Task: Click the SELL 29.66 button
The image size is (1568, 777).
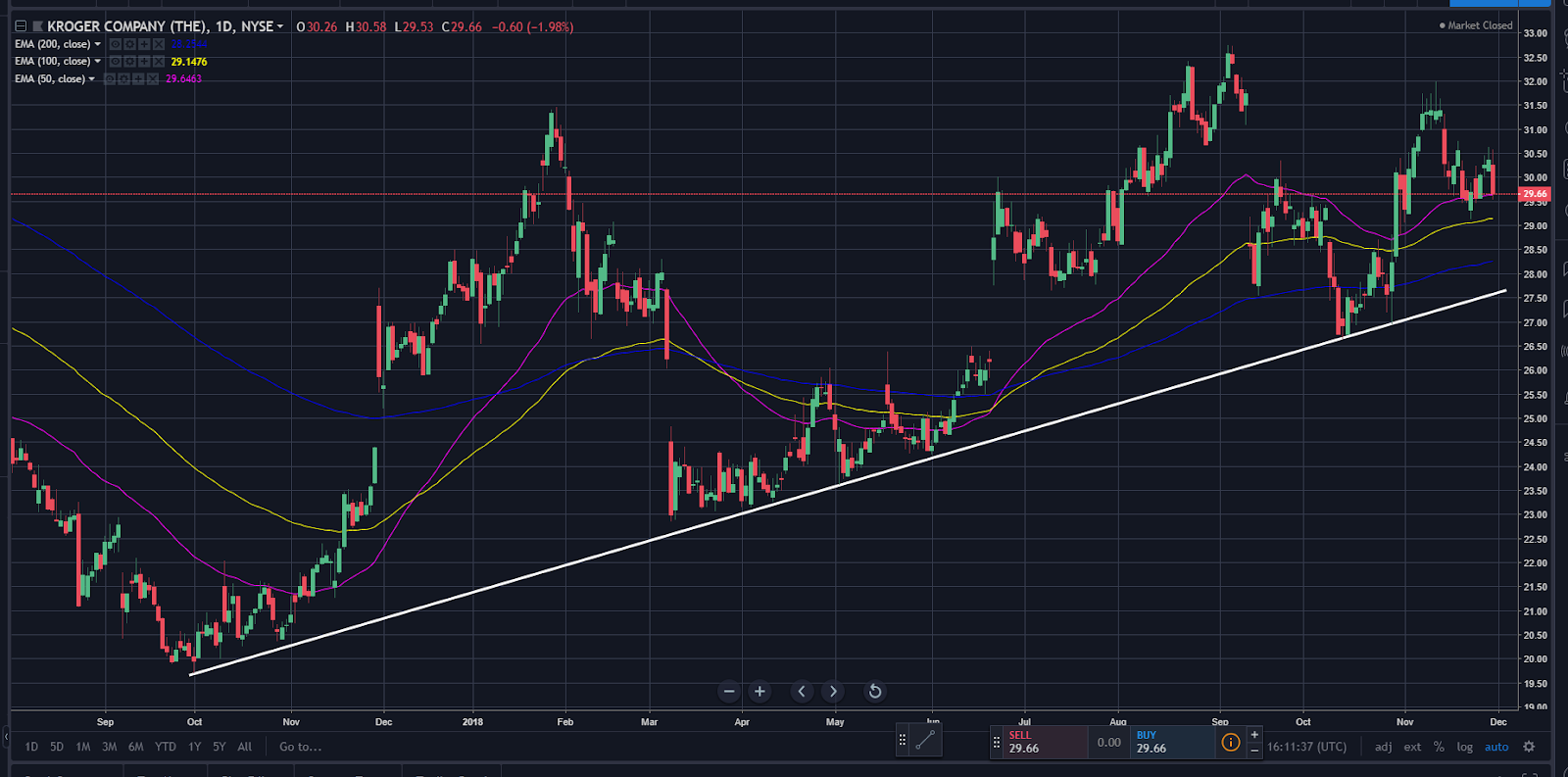Action: [x=1045, y=742]
